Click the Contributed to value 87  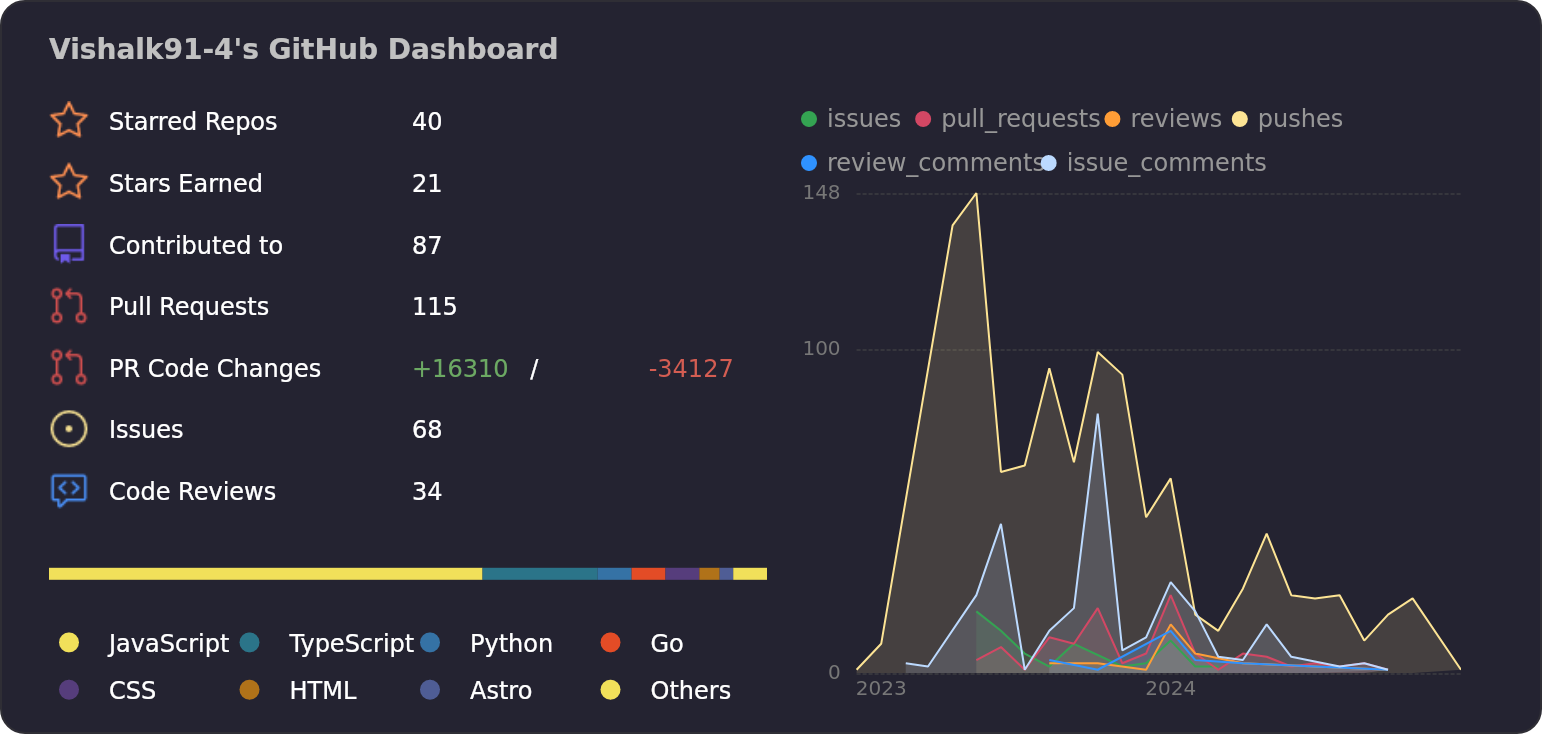(x=427, y=246)
